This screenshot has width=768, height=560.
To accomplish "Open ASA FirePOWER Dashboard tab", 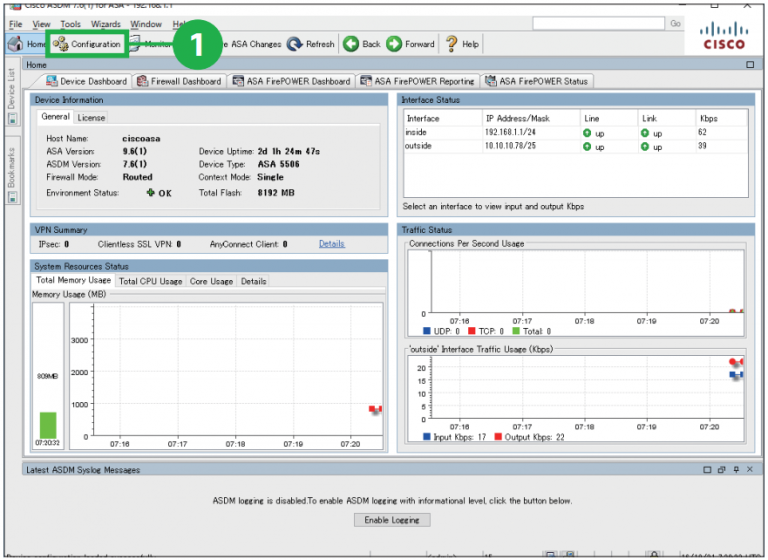I will (x=291, y=81).
